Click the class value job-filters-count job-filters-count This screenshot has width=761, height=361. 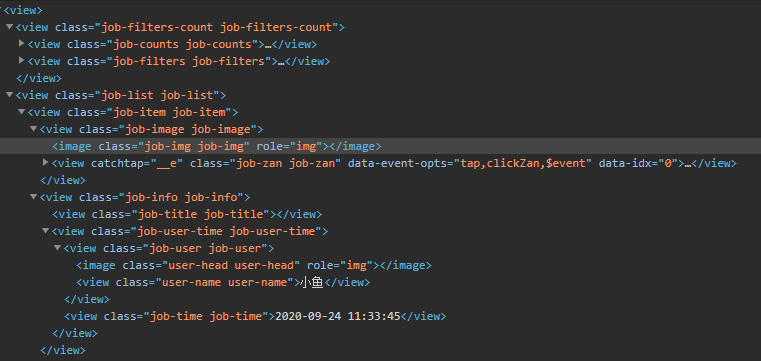pos(216,27)
